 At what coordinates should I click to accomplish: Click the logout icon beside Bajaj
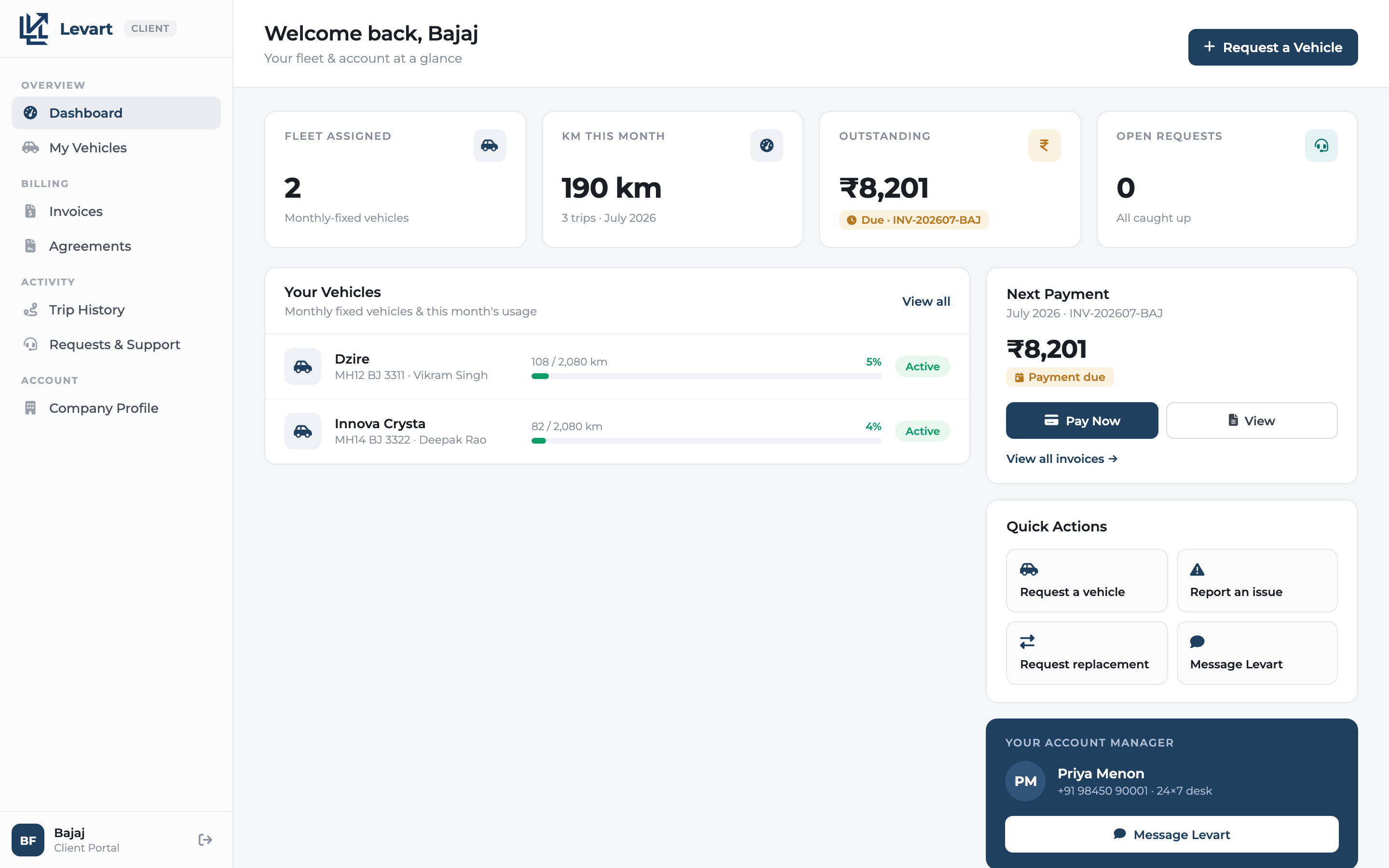205,840
